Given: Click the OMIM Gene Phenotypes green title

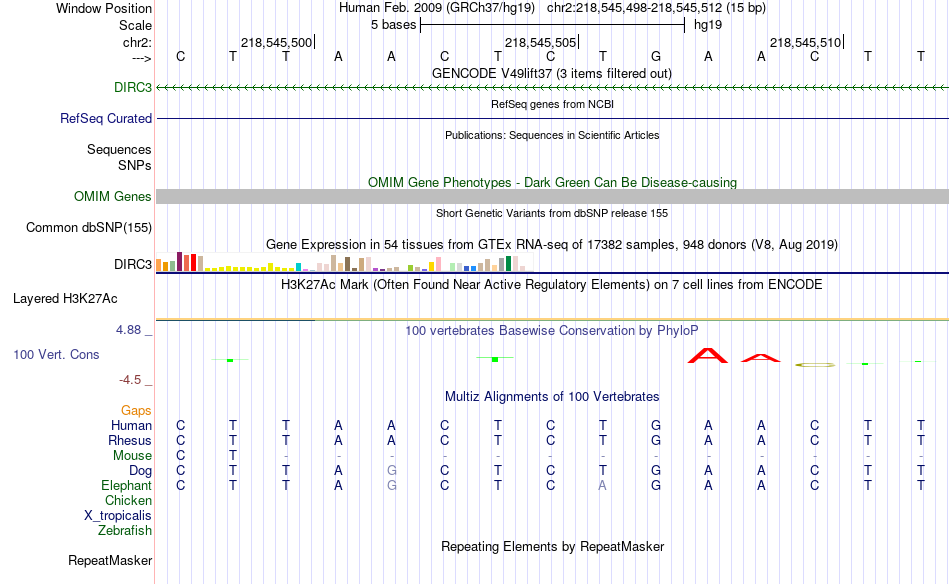Looking at the screenshot, I should coord(552,182).
